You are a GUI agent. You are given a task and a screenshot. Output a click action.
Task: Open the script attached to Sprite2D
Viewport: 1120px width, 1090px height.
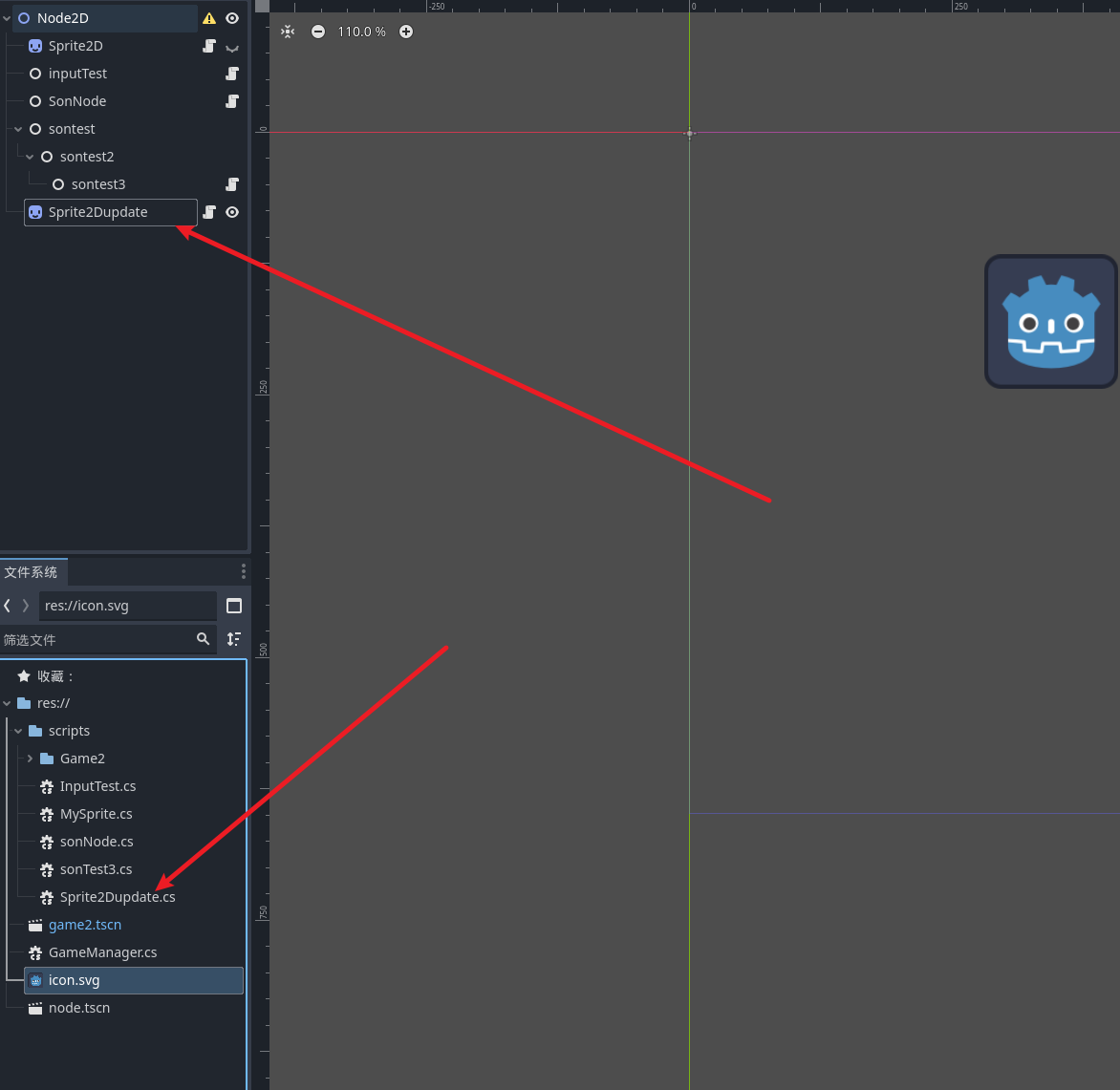click(208, 47)
